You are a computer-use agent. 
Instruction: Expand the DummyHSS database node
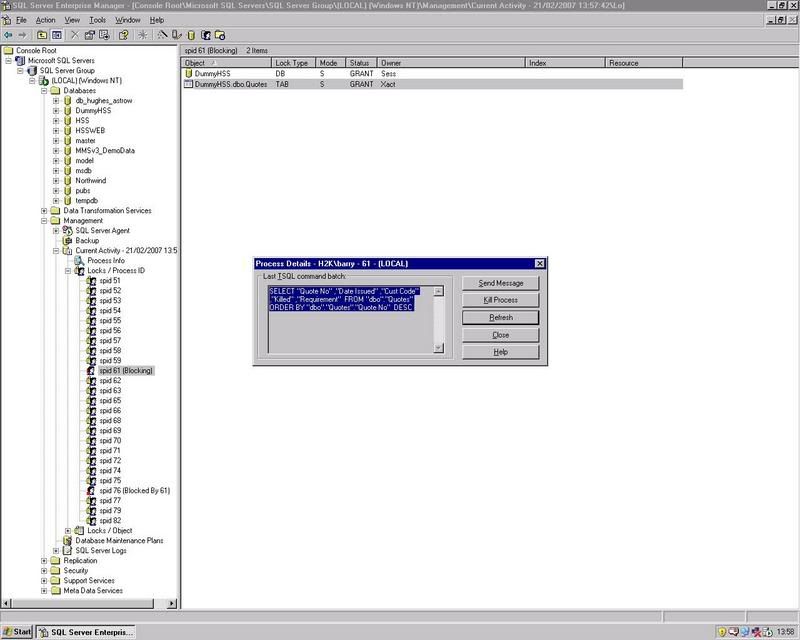(56, 111)
